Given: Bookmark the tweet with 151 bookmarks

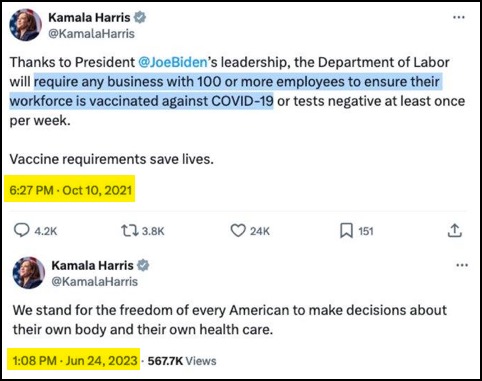Looking at the screenshot, I should [346, 231].
